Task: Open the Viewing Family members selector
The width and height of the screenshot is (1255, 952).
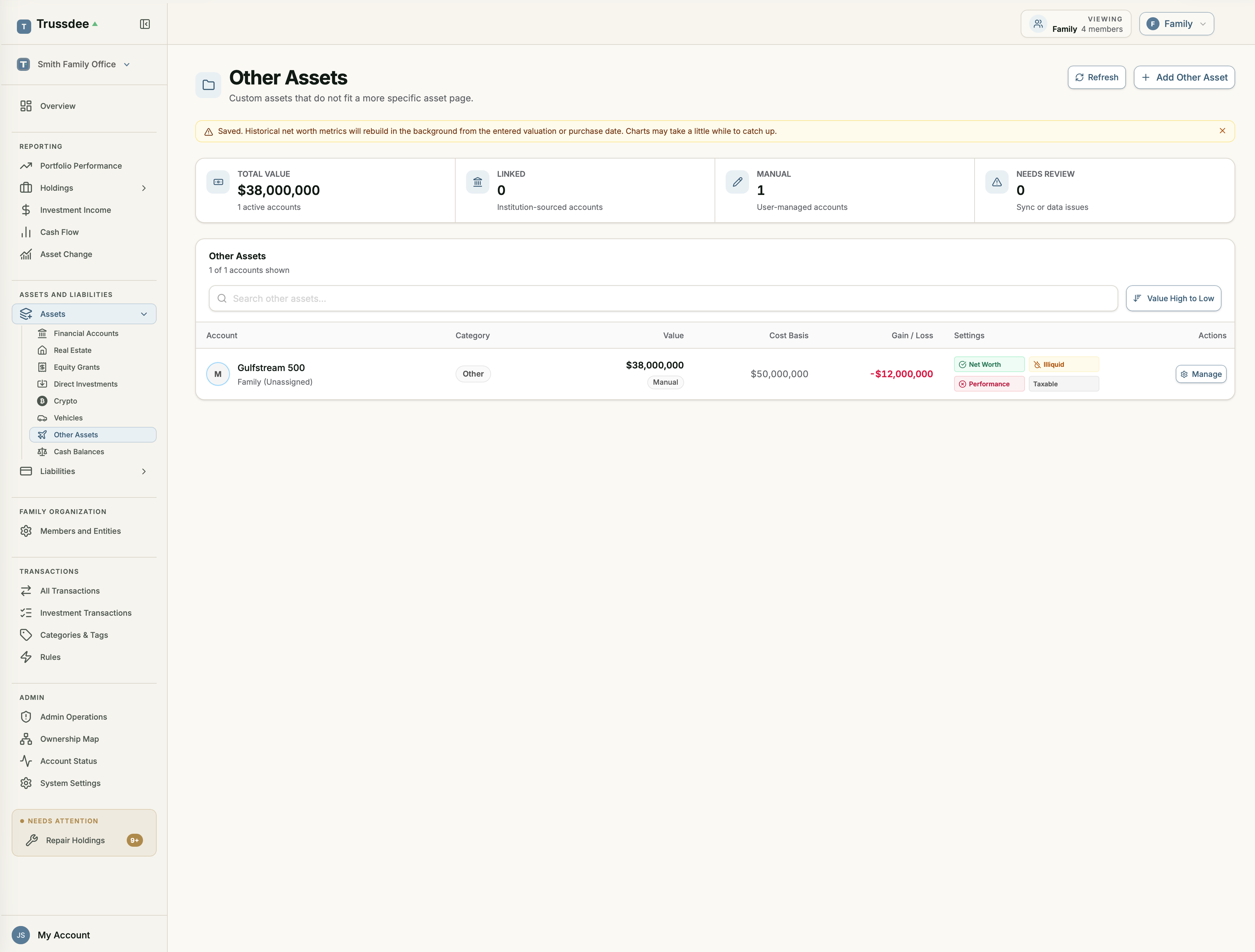Action: tap(1076, 24)
